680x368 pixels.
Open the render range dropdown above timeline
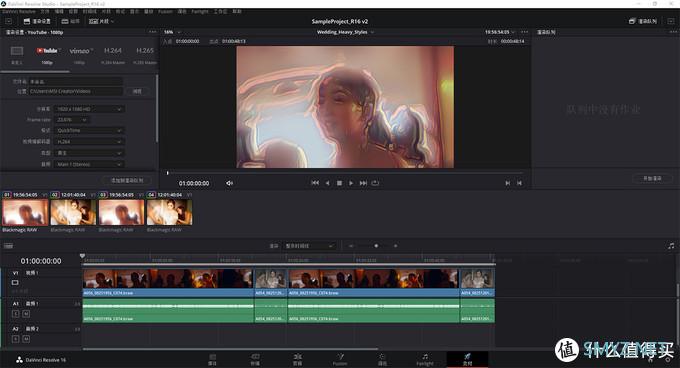point(310,246)
